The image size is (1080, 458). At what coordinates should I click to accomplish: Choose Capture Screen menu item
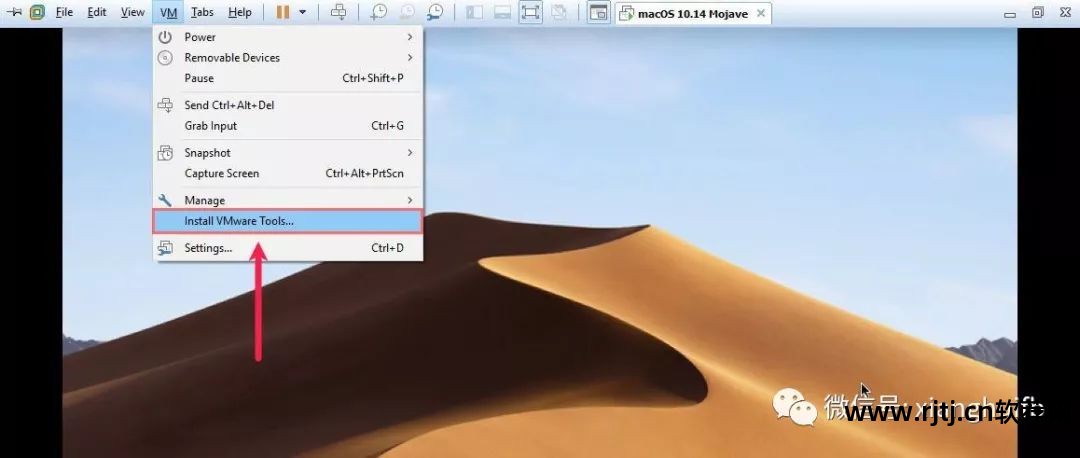point(287,174)
